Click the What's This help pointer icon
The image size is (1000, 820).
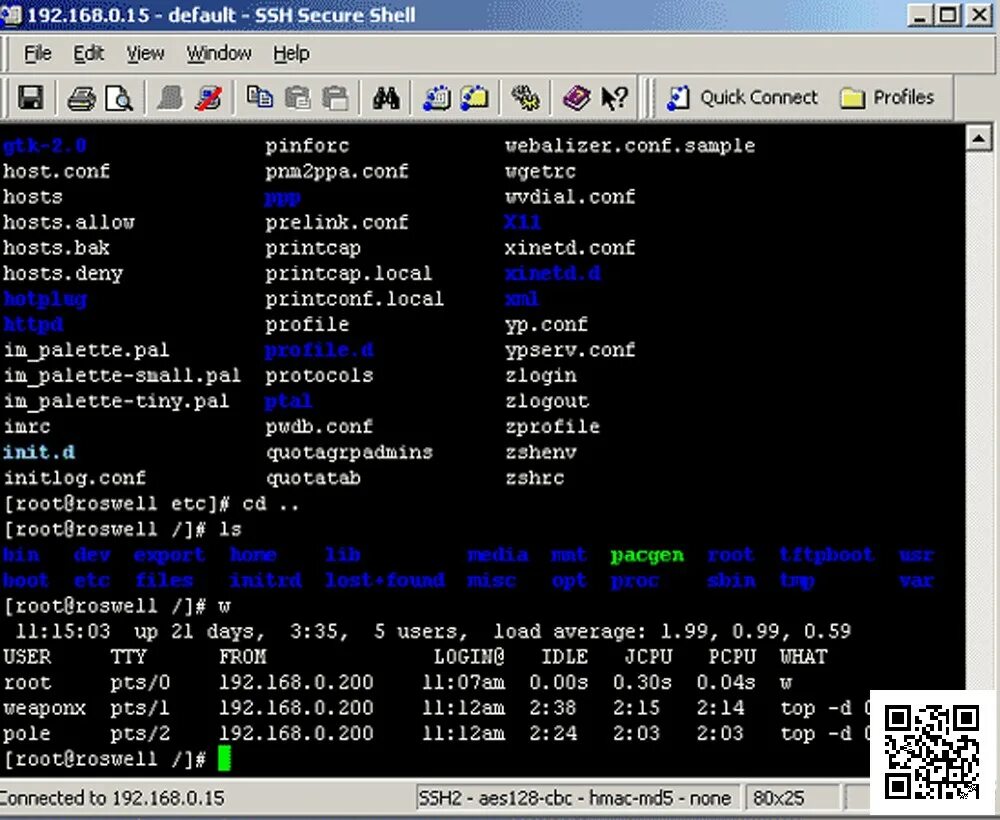(614, 98)
